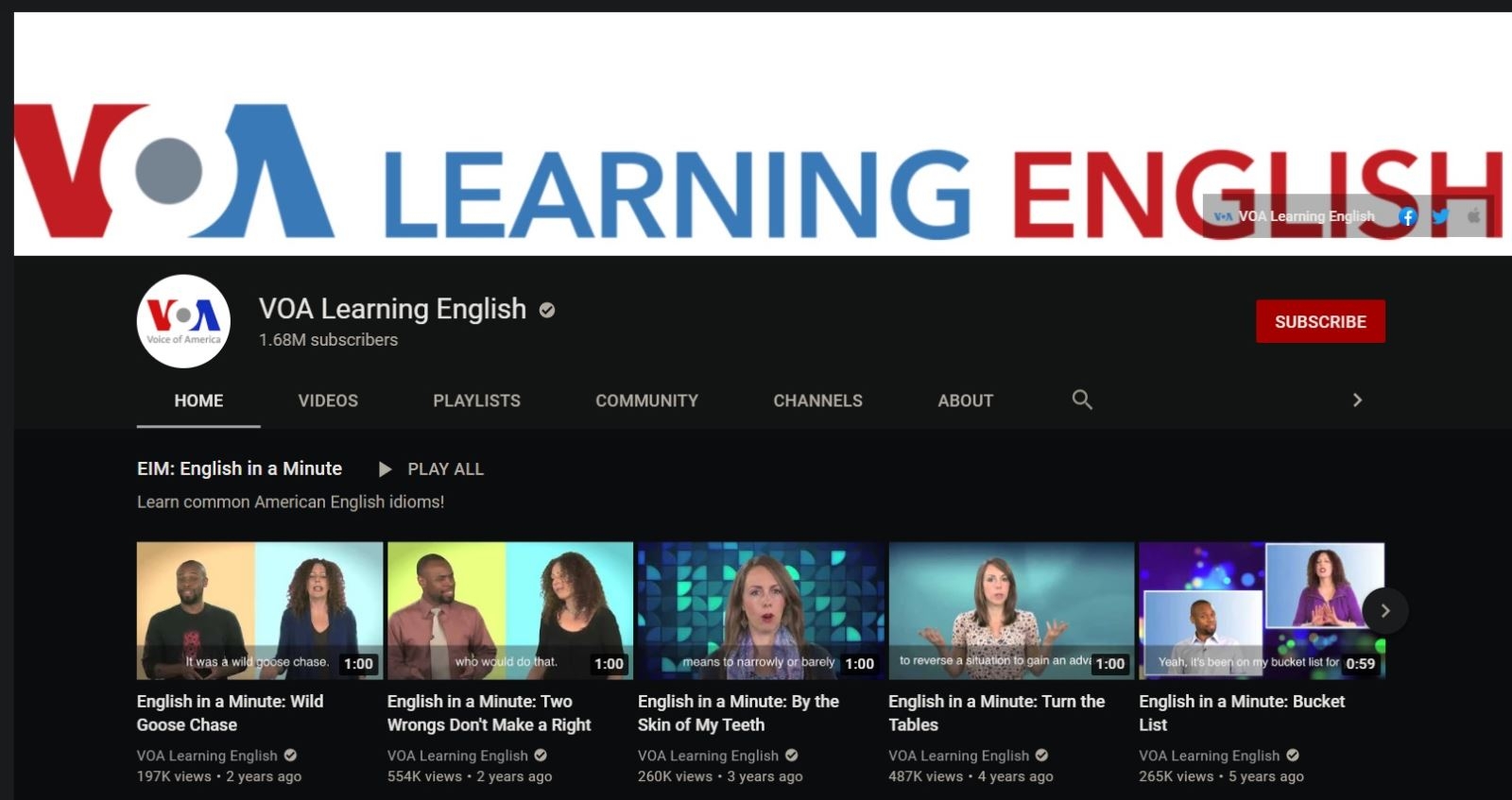This screenshot has height=800, width=1512.
Task: Click the 1.68M subscribers text
Action: coord(328,340)
